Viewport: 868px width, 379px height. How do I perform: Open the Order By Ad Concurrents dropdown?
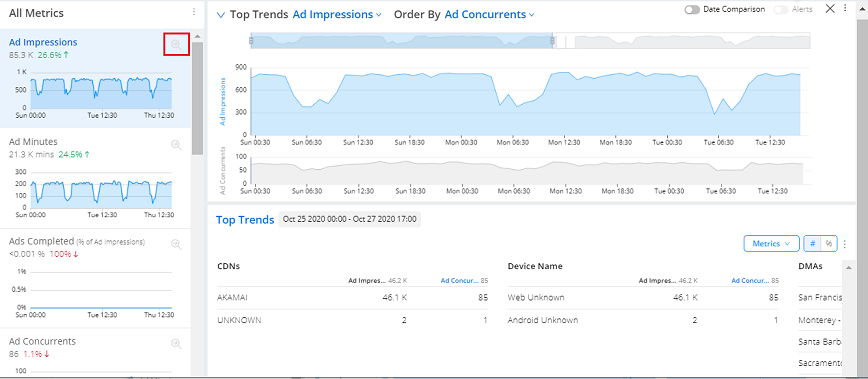coord(489,14)
